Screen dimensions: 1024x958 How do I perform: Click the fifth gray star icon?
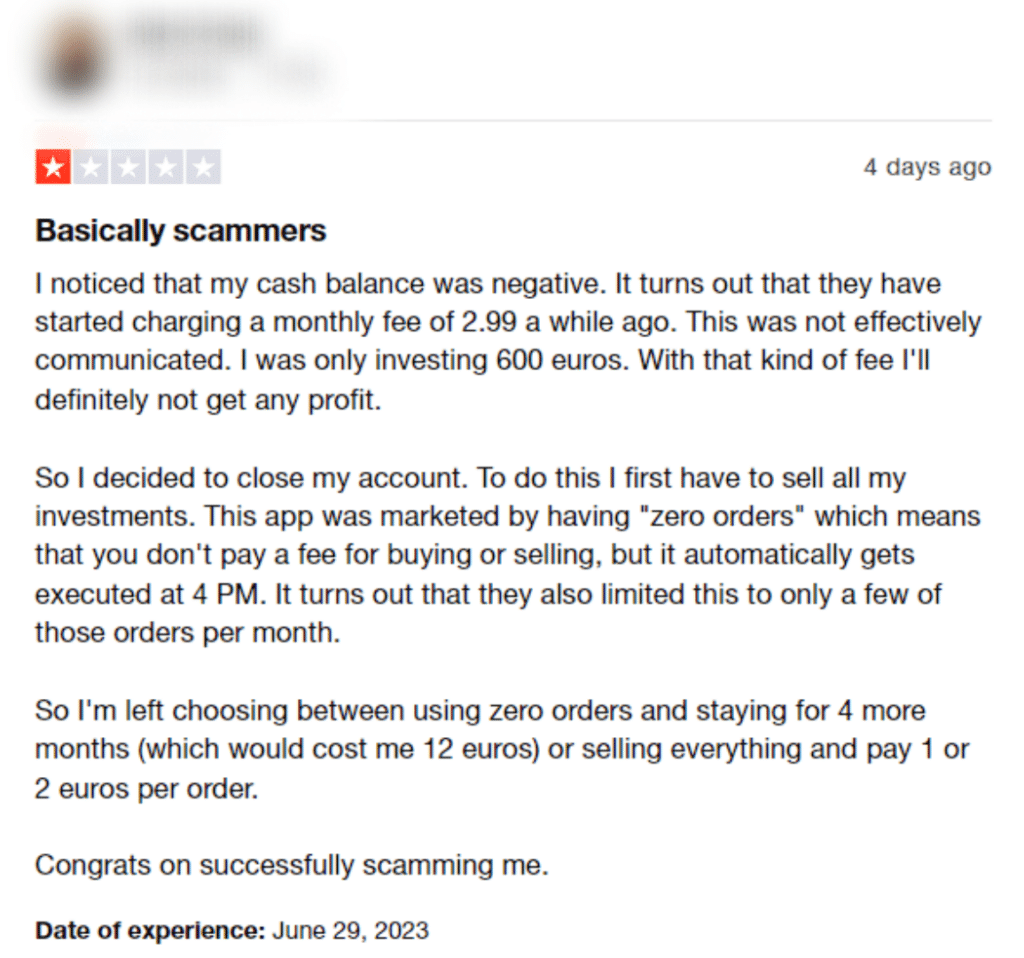pos(204,168)
